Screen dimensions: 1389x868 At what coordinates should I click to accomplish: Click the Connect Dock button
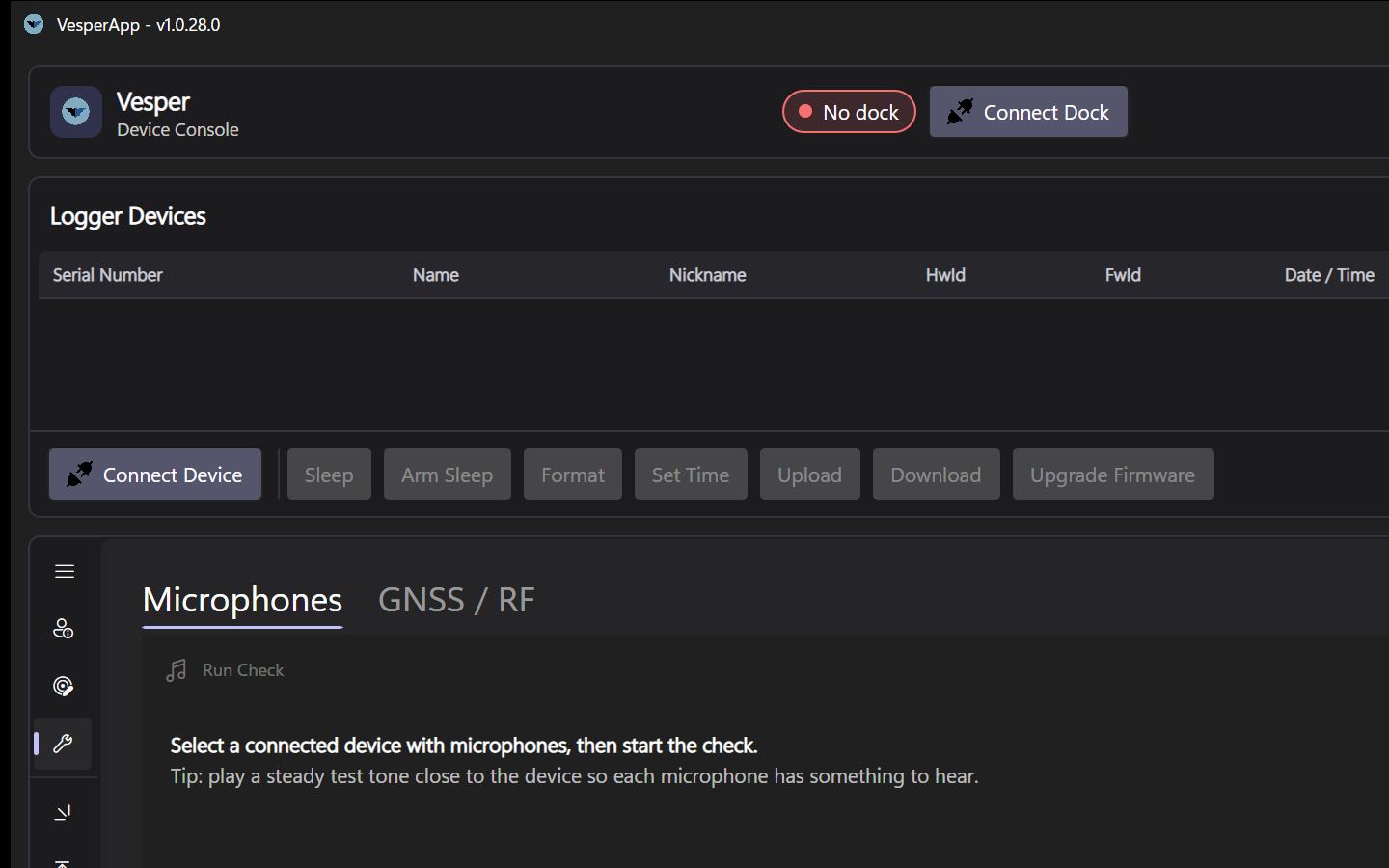click(1028, 112)
